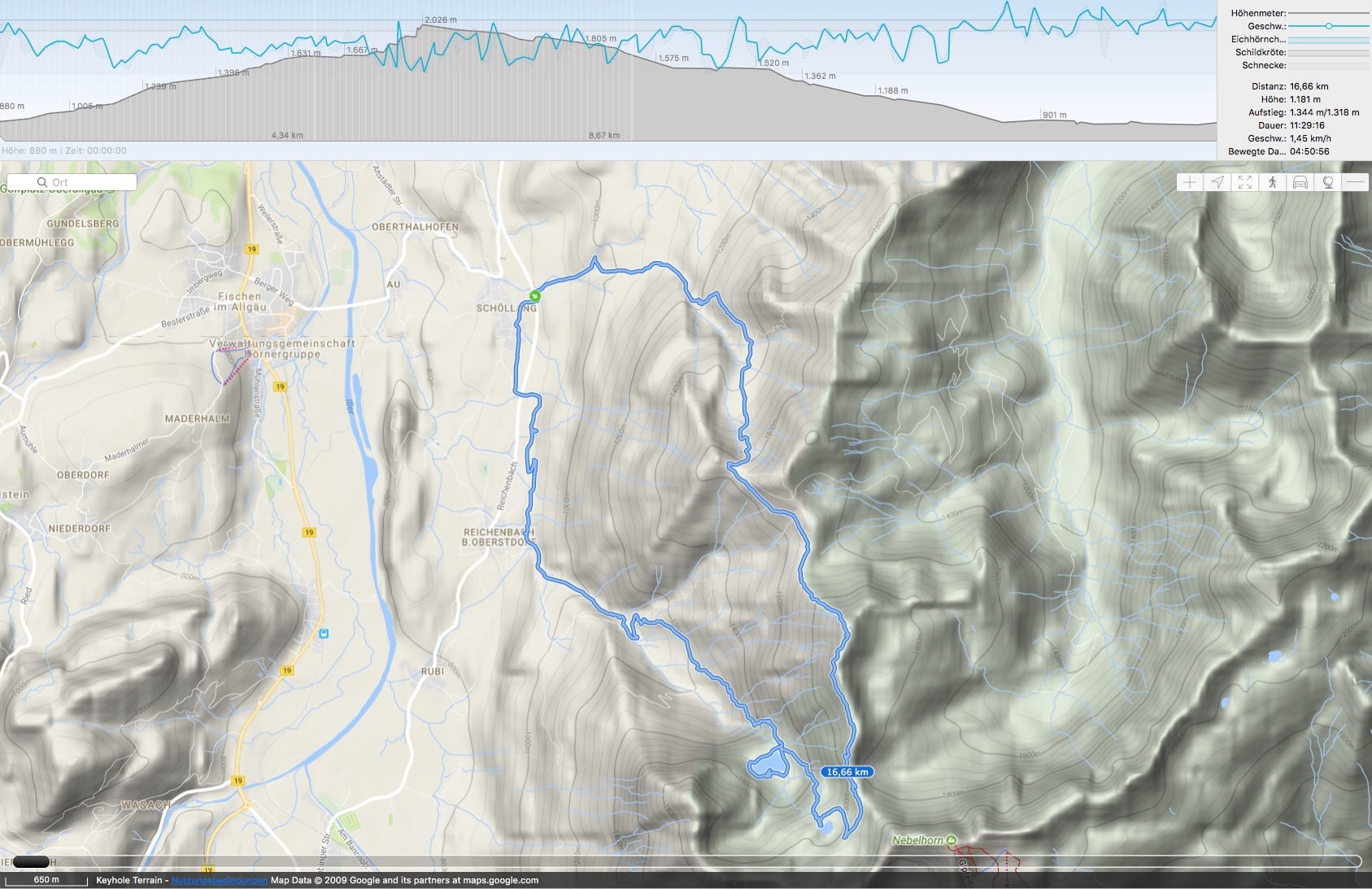Viewport: 1372px width, 889px height.
Task: Click the Dauer value 11:29:16
Action: click(x=1307, y=125)
